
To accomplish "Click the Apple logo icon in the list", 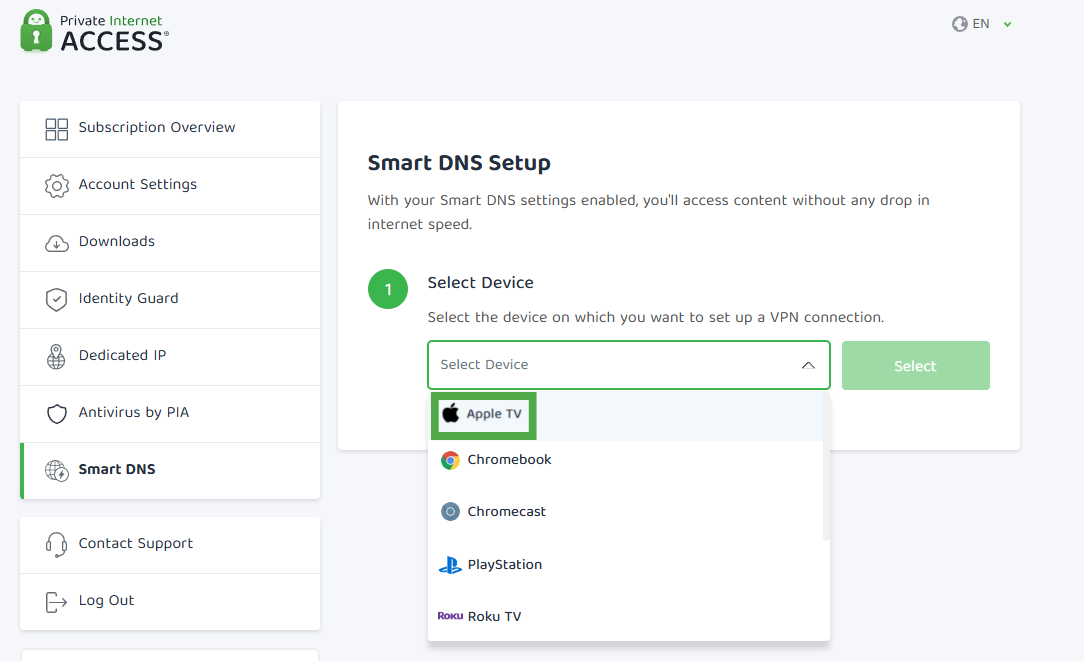I will 451,413.
